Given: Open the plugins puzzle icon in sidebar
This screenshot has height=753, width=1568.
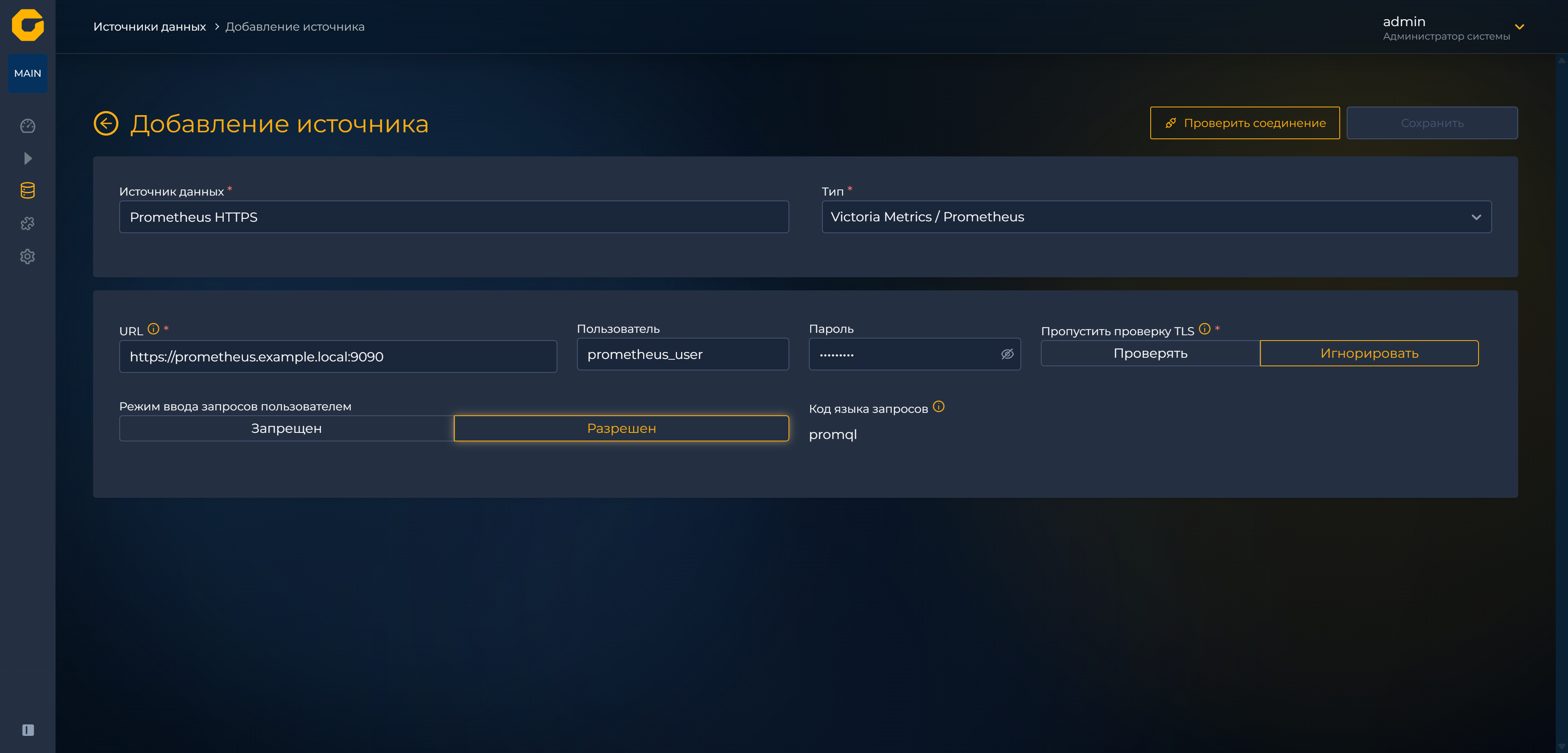Looking at the screenshot, I should coord(27,223).
